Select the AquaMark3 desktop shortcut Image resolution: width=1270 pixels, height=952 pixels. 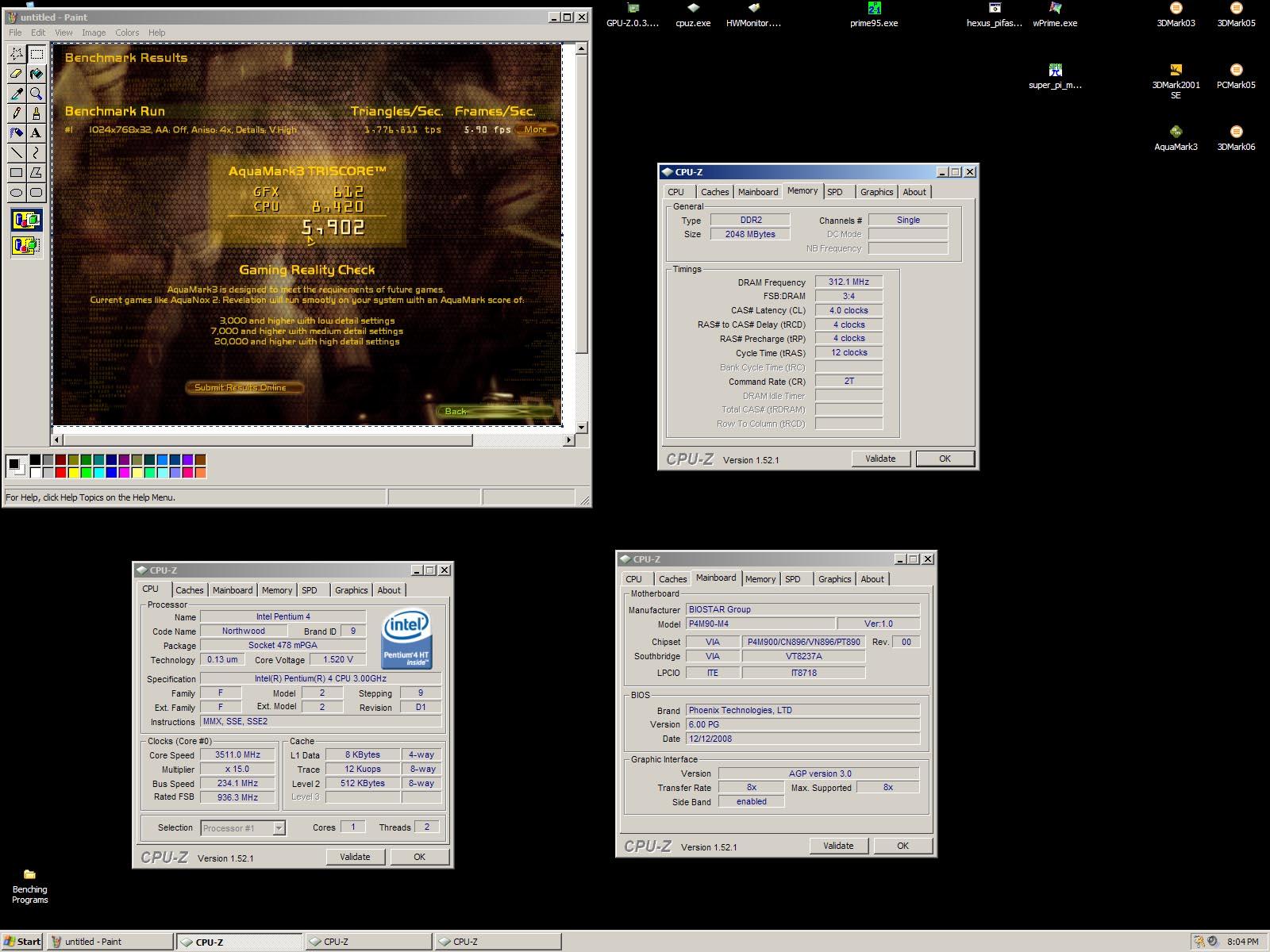pos(1176,138)
